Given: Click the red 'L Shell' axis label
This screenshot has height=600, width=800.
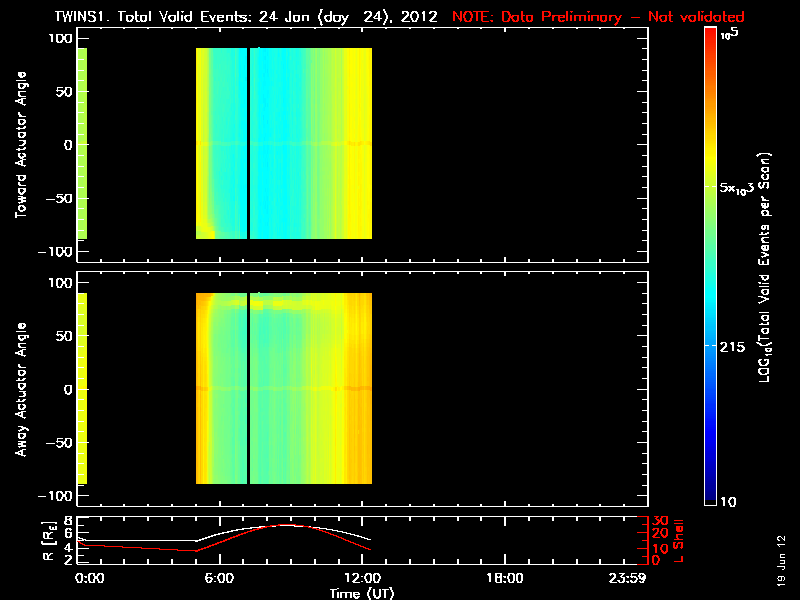Looking at the screenshot, I should [678, 541].
